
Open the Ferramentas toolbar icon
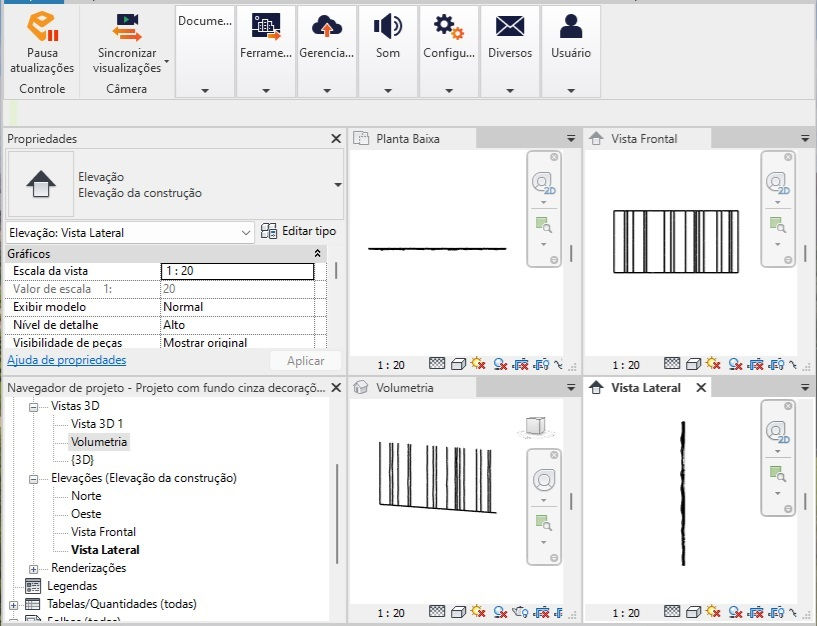coord(265,27)
